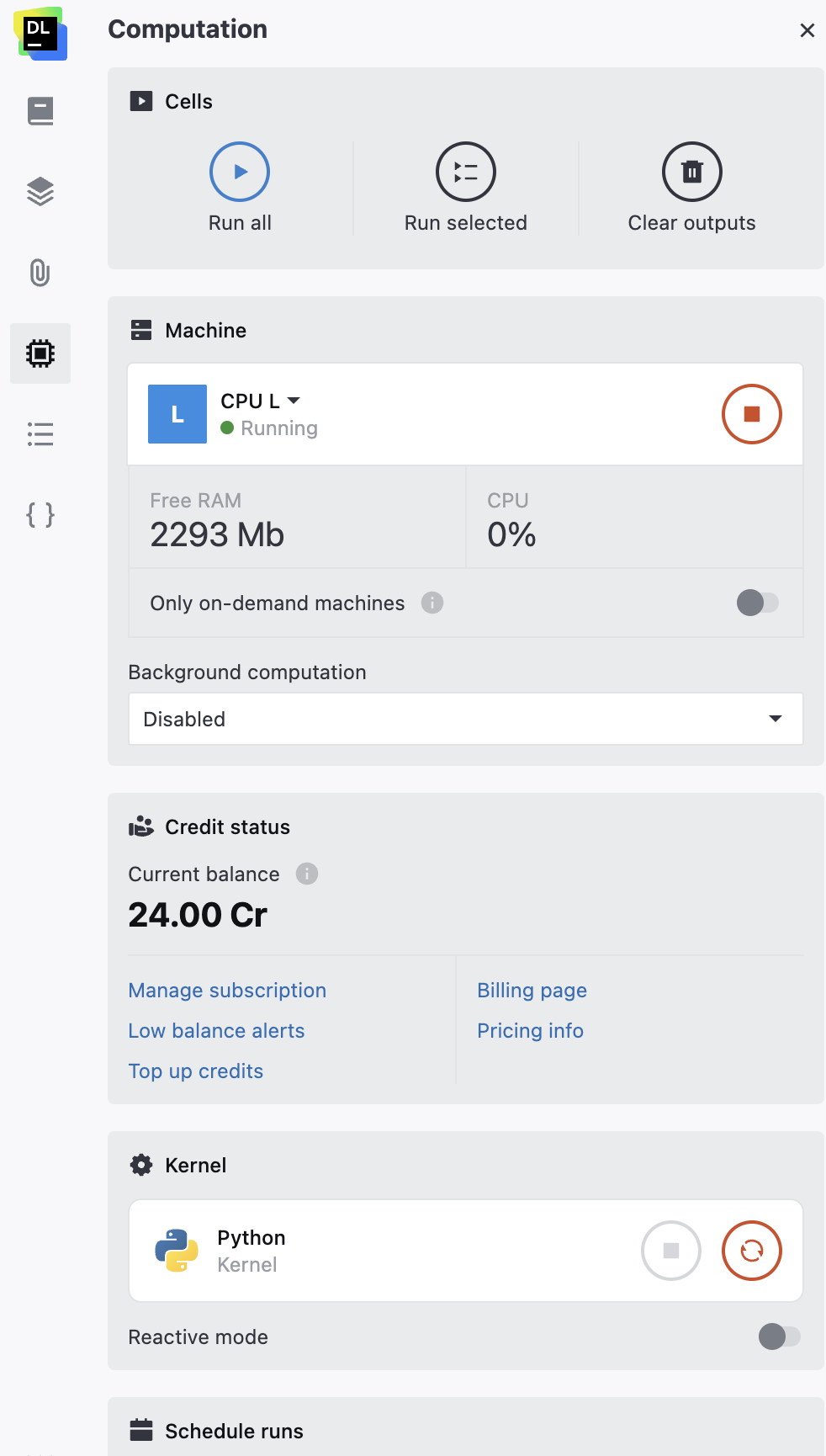Screen dimensions: 826x1456
Task: Stop the running CPU L machine
Action: tap(751, 414)
